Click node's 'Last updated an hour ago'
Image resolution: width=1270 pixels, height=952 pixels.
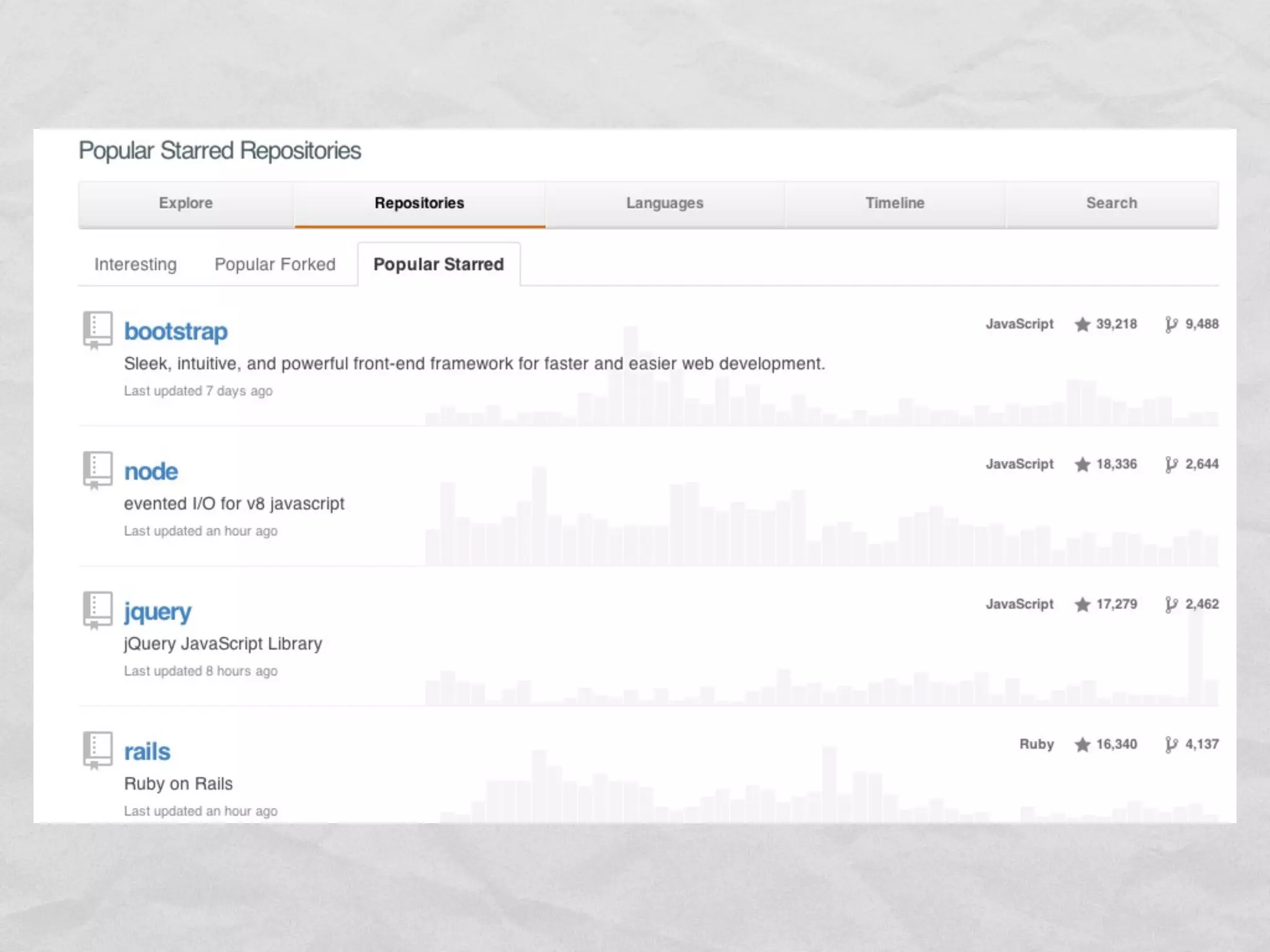pos(201,531)
